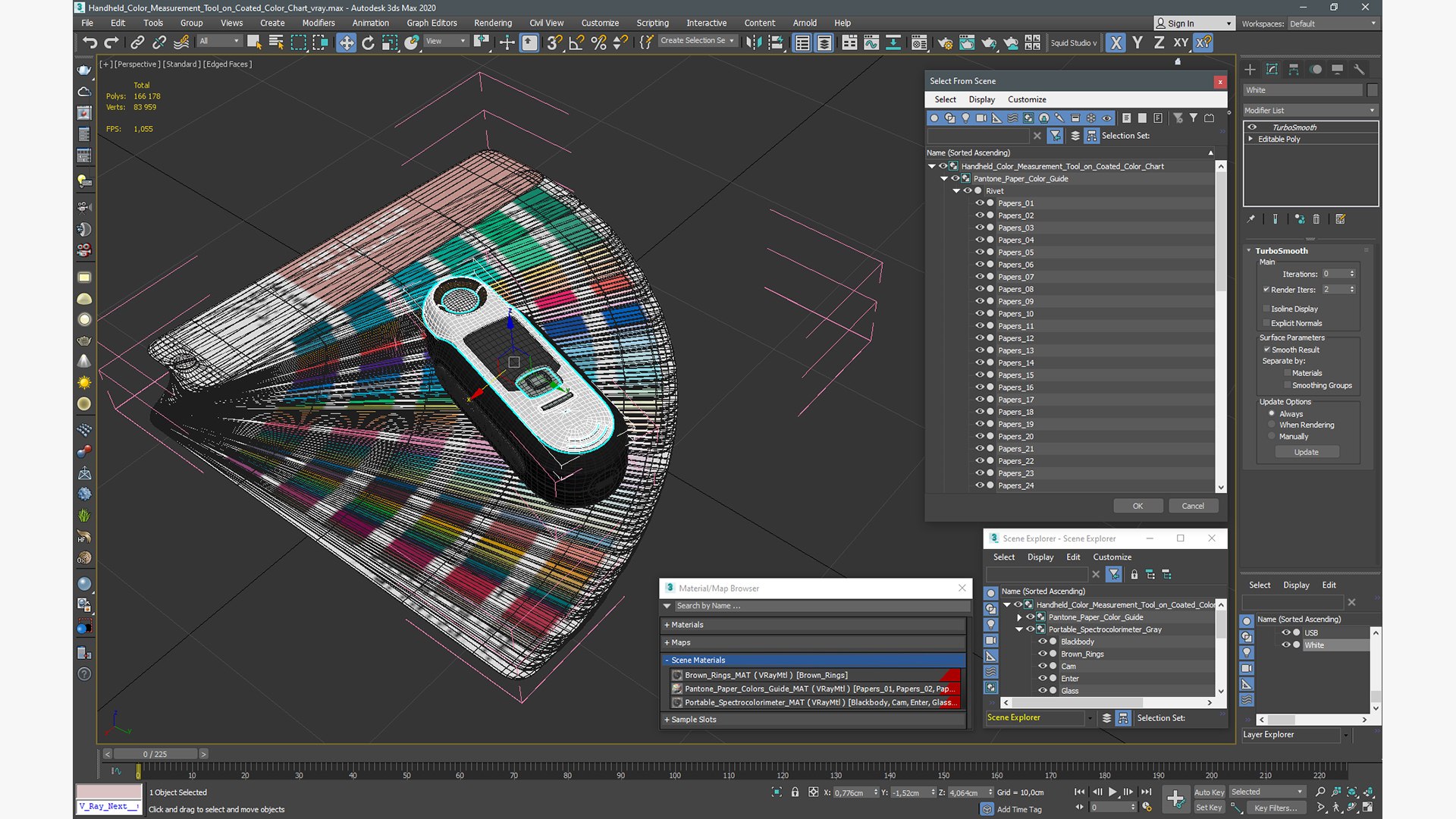Image resolution: width=1456 pixels, height=819 pixels.
Task: Collapse the Rivet tree node
Action: (x=956, y=191)
